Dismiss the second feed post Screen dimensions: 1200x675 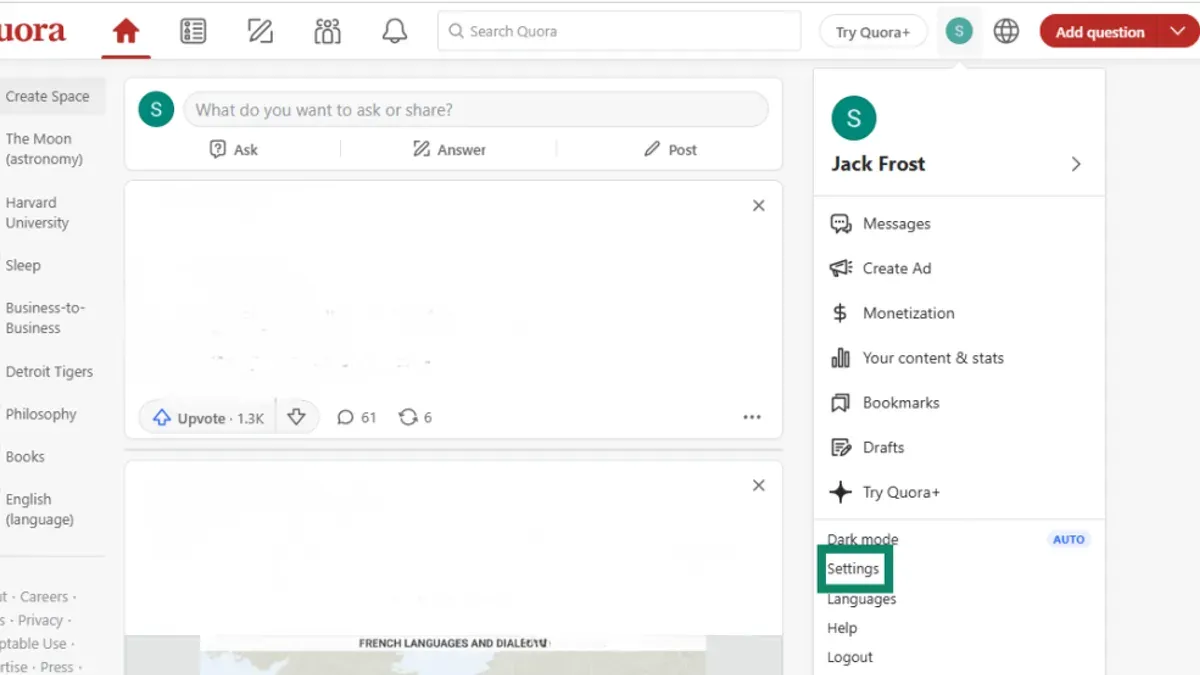[759, 485]
